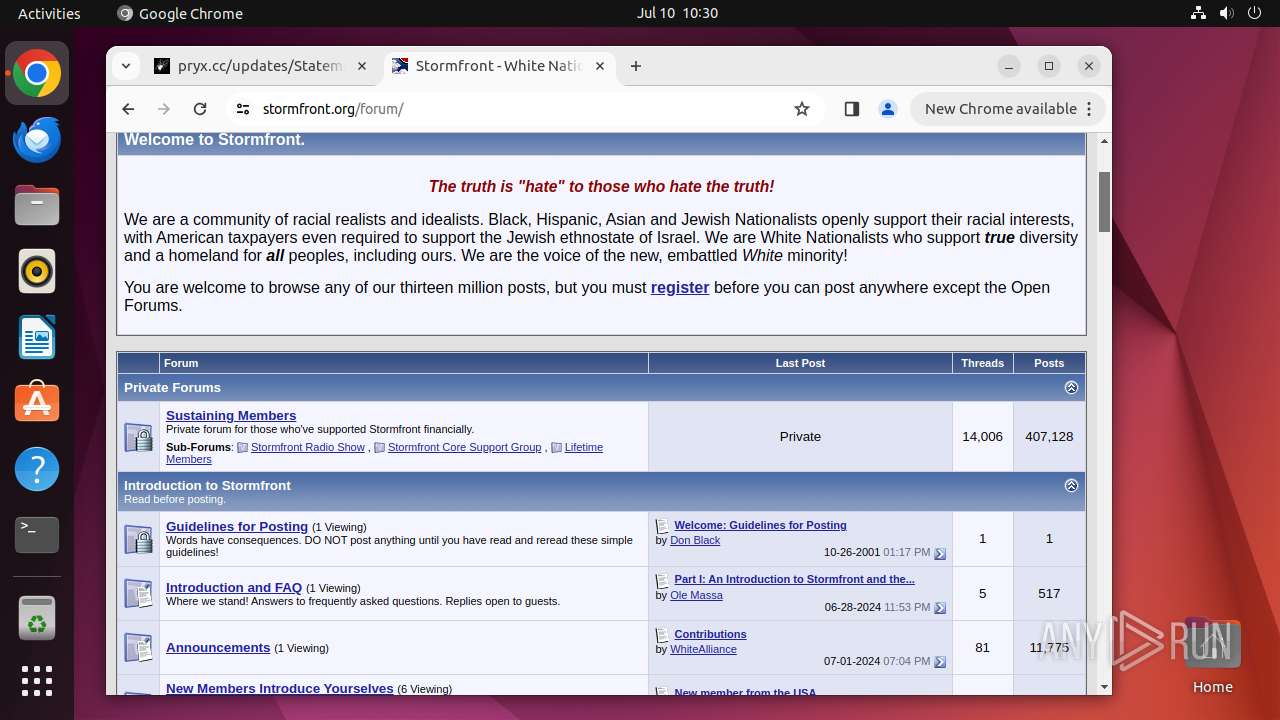View Don Black user profile link
This screenshot has width=1280, height=720.
click(695, 540)
